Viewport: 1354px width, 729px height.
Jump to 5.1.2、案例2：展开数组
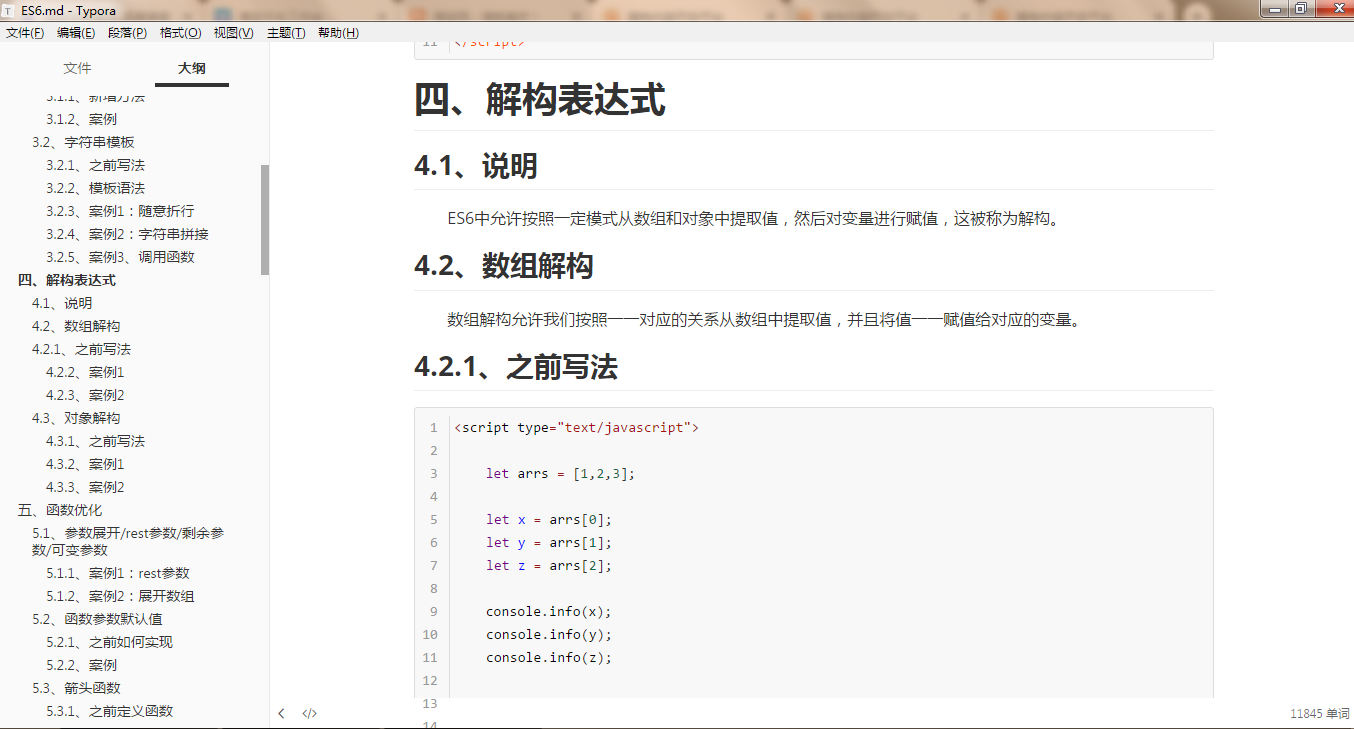pos(120,596)
